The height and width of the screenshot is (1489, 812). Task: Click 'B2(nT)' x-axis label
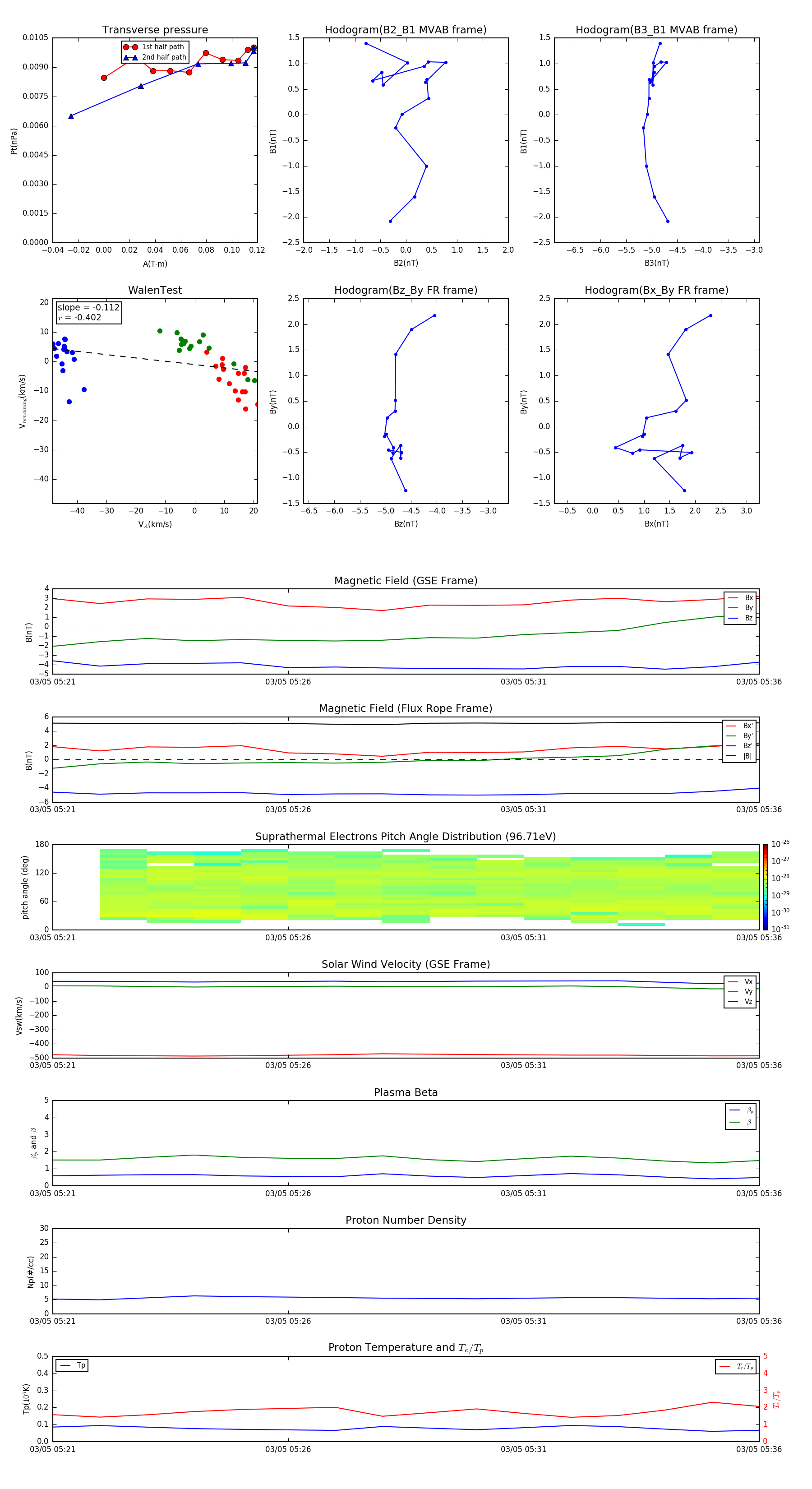tap(406, 263)
